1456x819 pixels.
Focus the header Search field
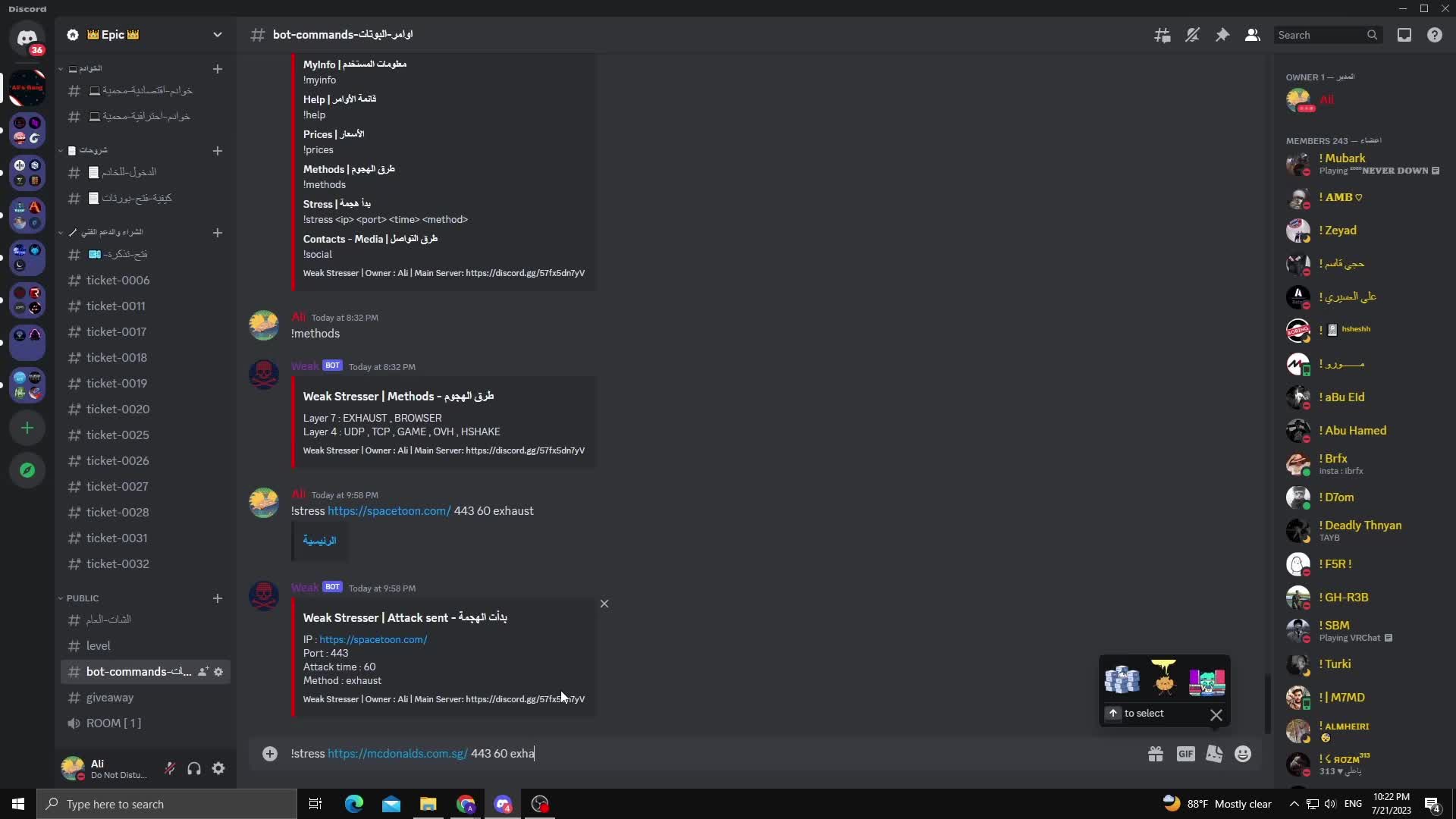(1319, 35)
